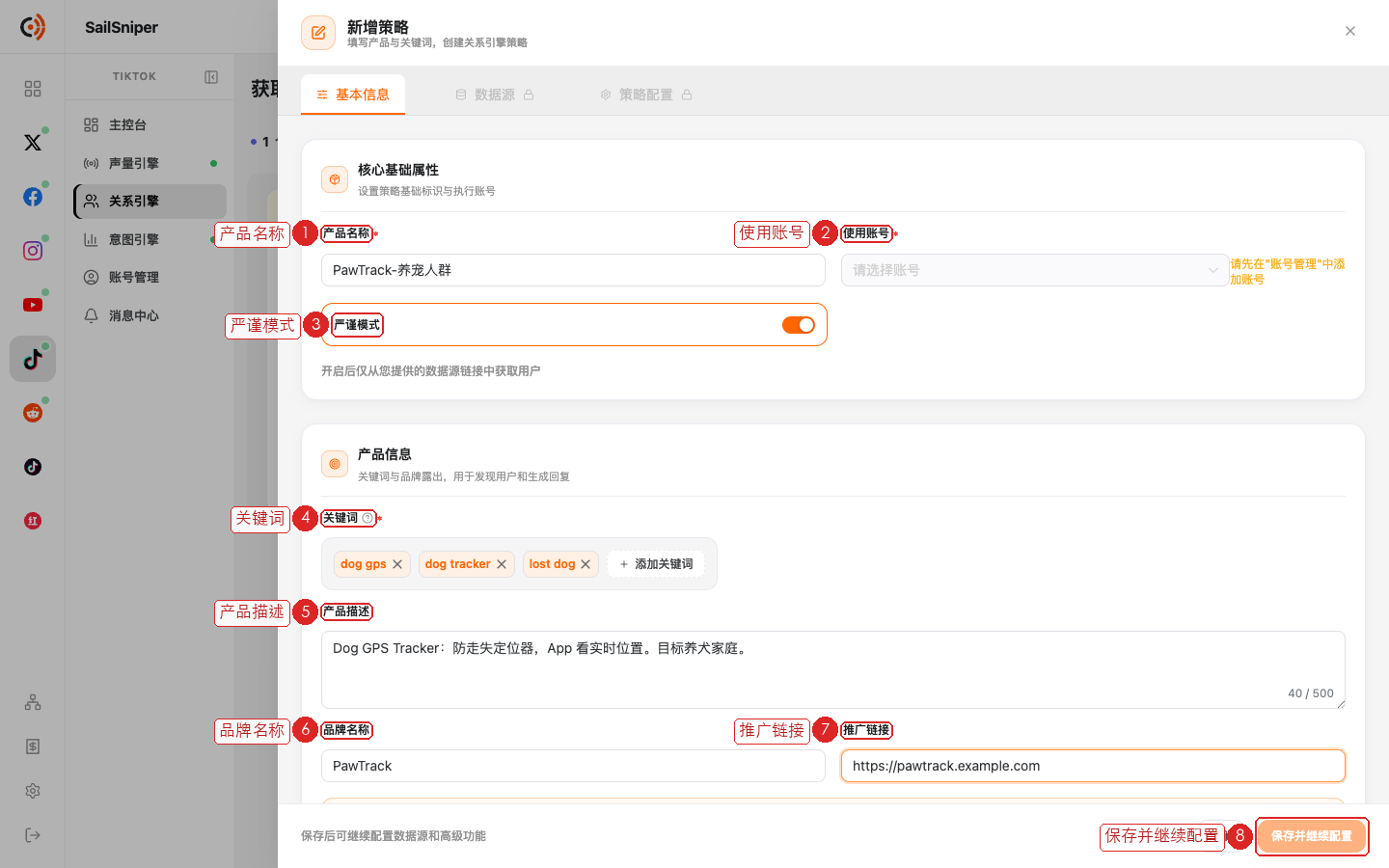Click the logout icon at bottom left
1389x868 pixels.
(x=33, y=835)
